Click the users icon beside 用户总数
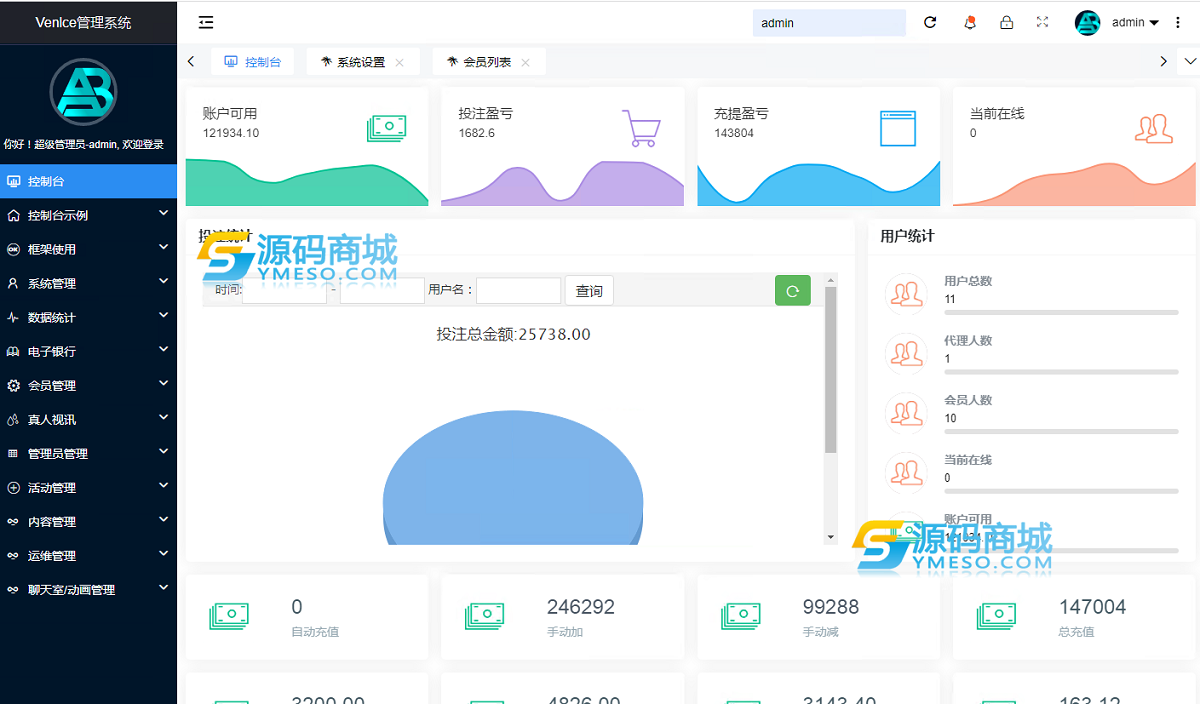Image resolution: width=1200 pixels, height=704 pixels. click(x=907, y=294)
